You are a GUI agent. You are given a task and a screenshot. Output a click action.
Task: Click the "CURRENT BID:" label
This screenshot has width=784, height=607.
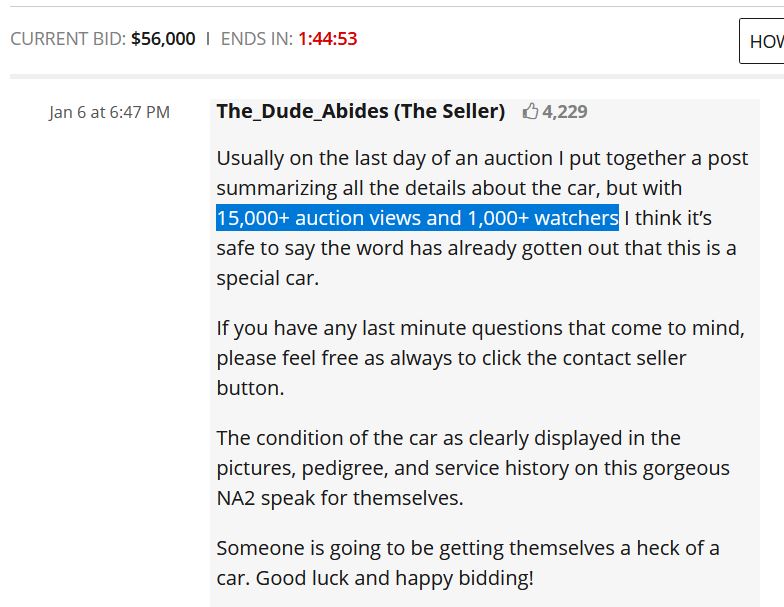(68, 39)
